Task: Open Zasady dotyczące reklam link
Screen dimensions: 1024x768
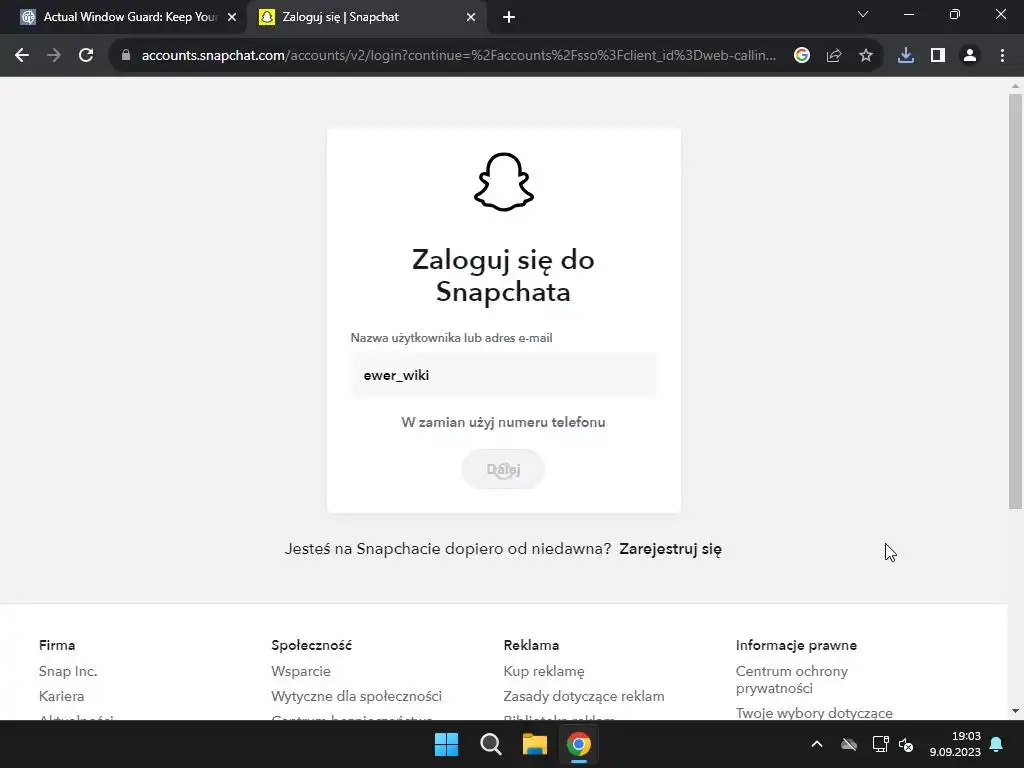Action: click(x=584, y=696)
